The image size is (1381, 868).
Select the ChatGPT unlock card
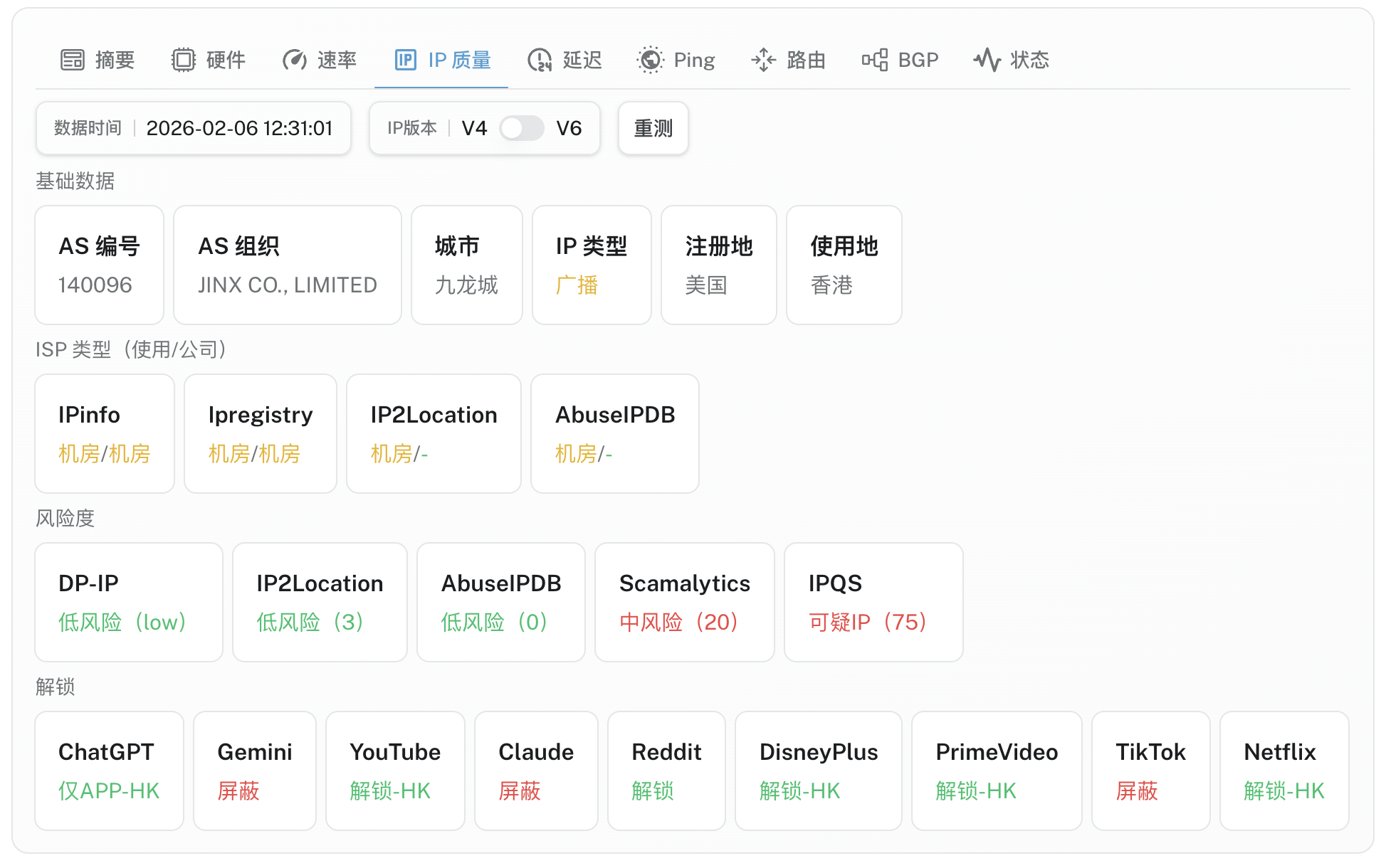coord(109,771)
